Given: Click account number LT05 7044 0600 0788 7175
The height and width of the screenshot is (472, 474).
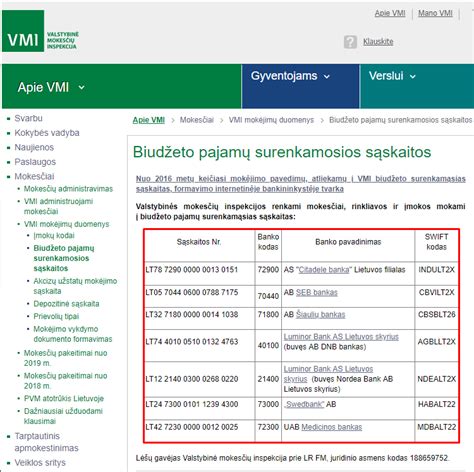Looking at the screenshot, I should pos(192,293).
